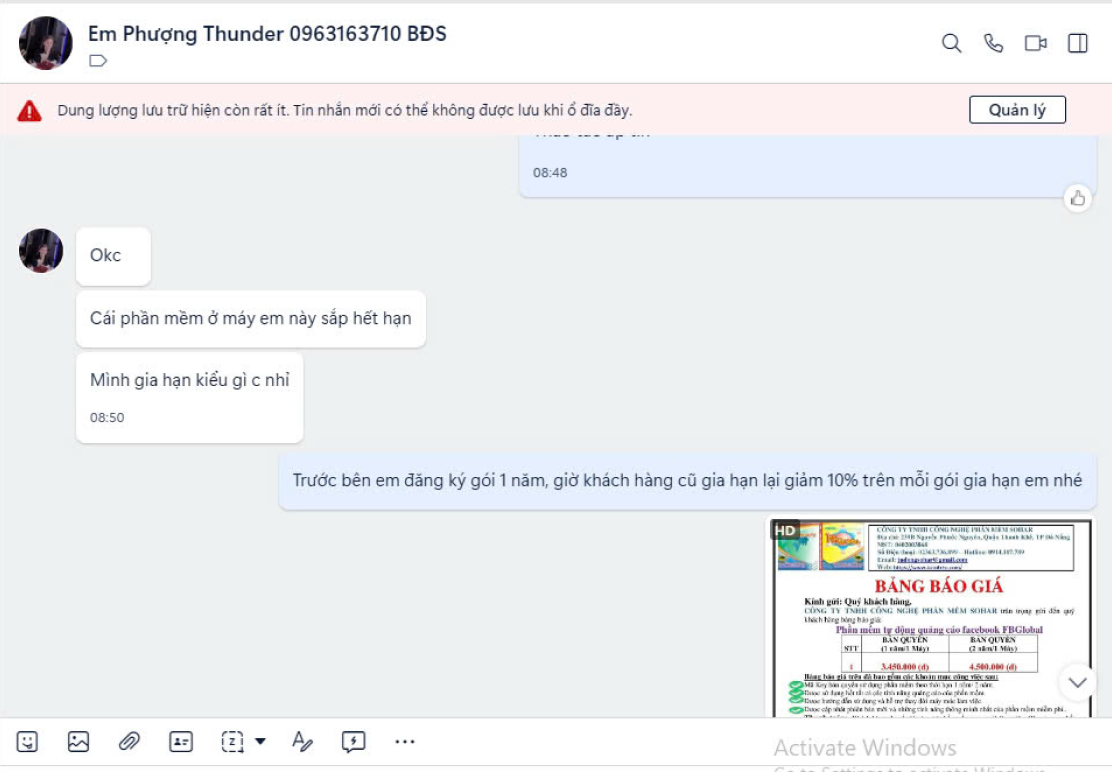Search messages with the magnifier icon

951,43
